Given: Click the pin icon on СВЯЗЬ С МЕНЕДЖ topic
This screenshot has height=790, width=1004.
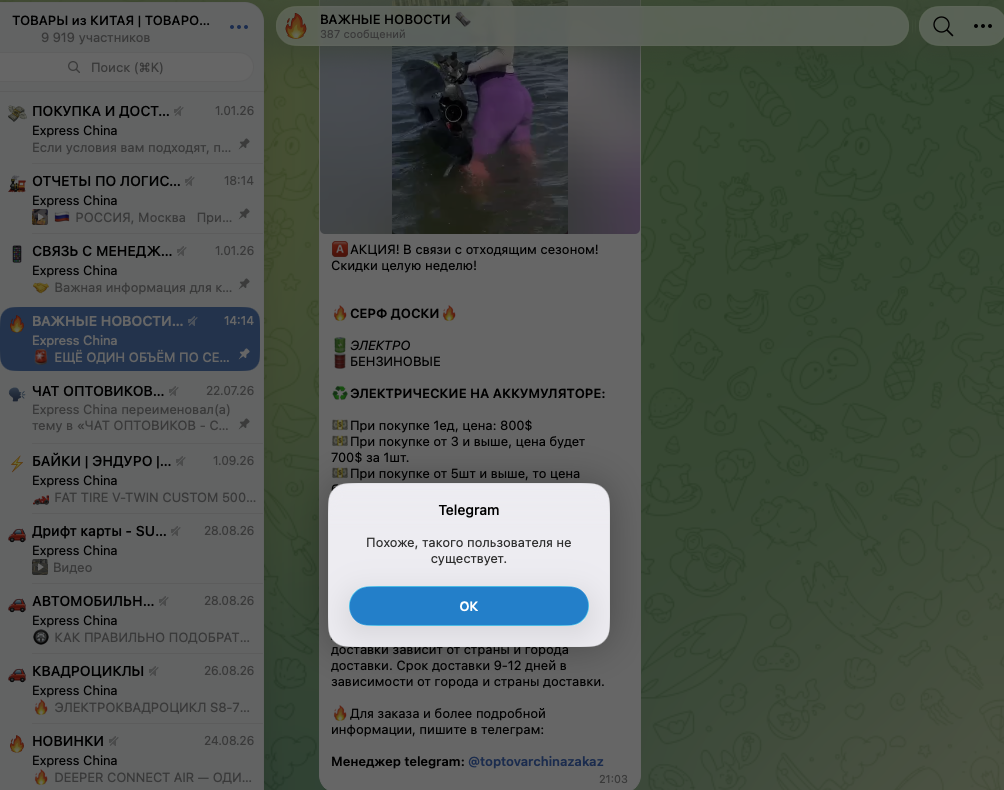Looking at the screenshot, I should pyautogui.click(x=244, y=284).
